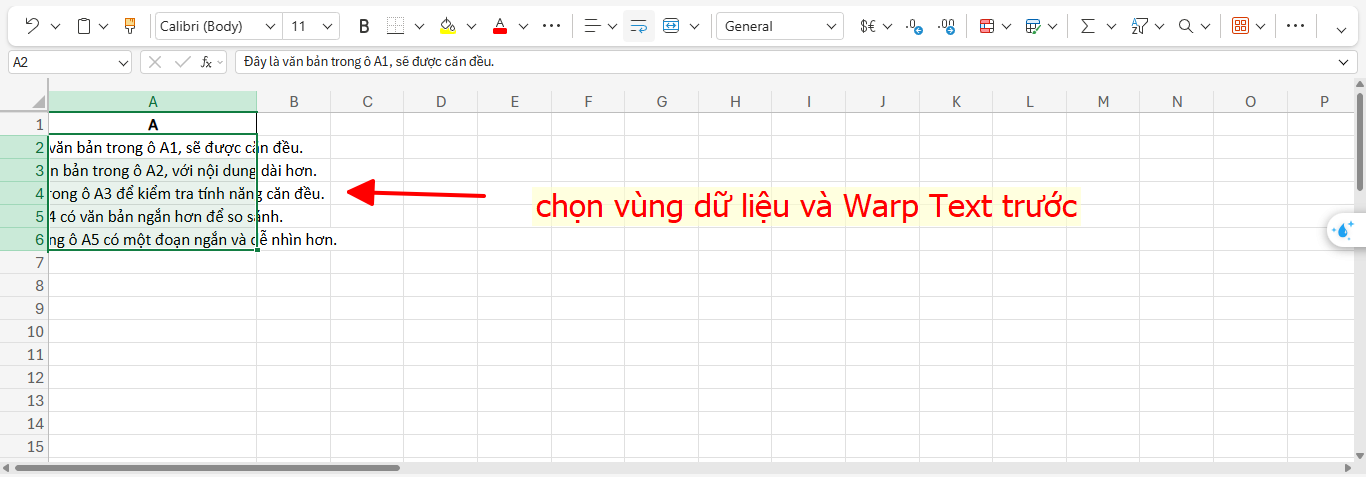Click the vertical scrollbar thumb
Viewport: 1366px width, 477px height.
pos(1360,140)
